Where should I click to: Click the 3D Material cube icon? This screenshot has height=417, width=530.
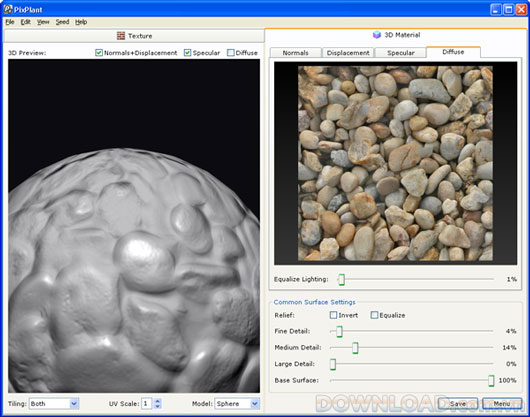377,34
